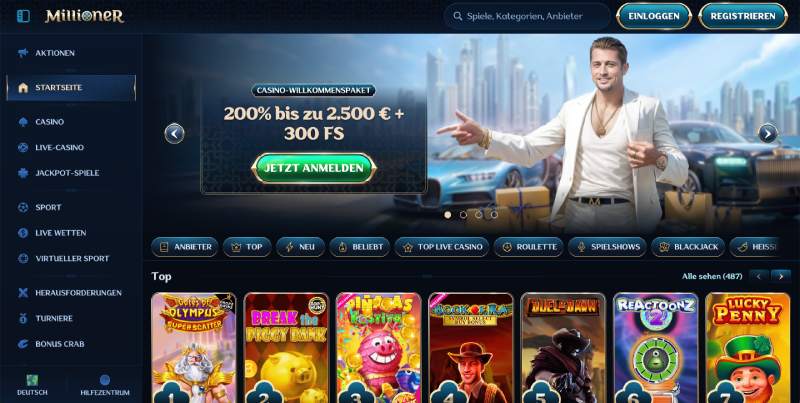
Task: Open the Deutsch language selector
Action: coord(32,385)
